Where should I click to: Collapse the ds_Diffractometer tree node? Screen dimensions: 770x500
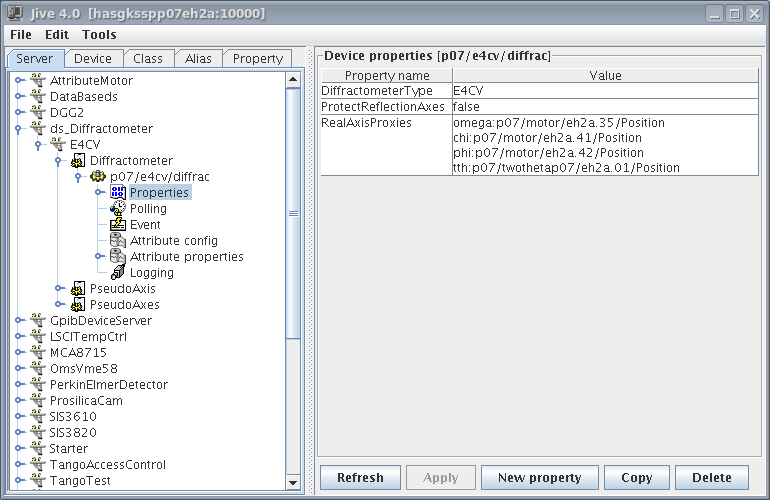[18, 129]
